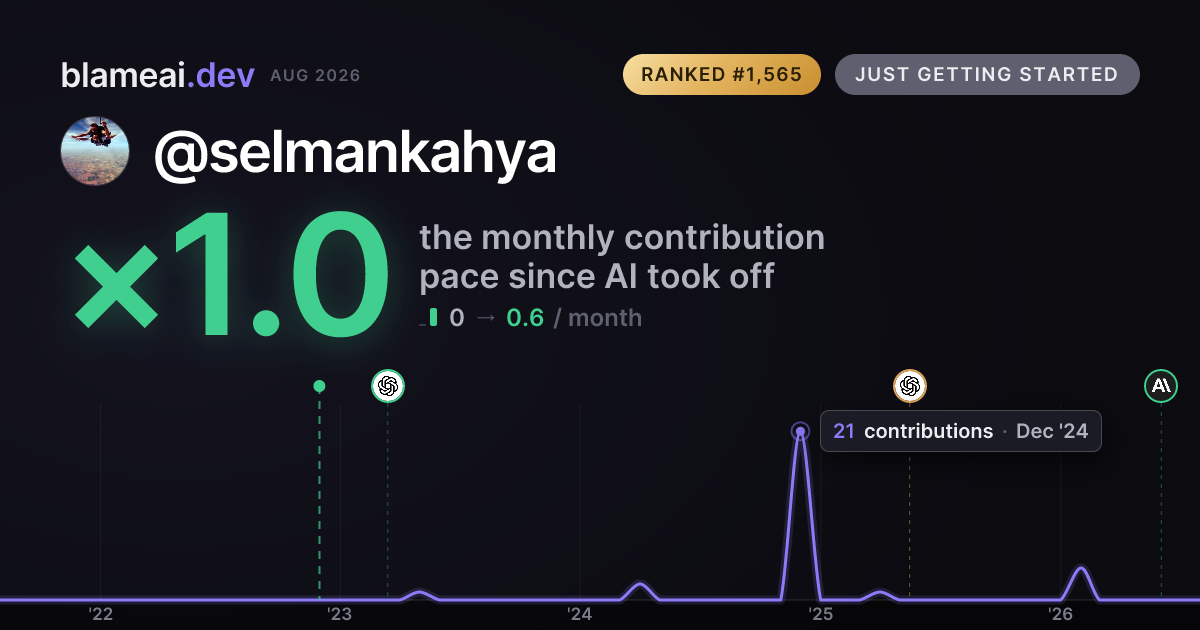Click the green dot marker above the dashed line
The height and width of the screenshot is (630, 1200).
[319, 386]
